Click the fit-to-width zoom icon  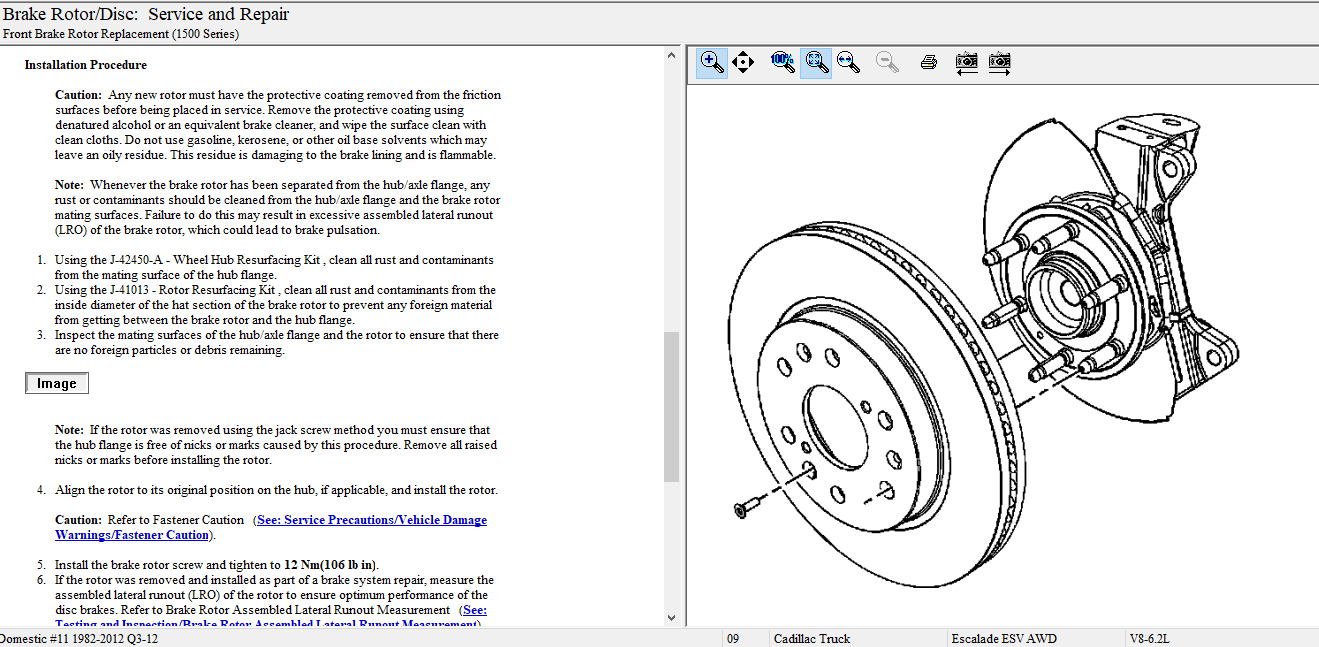point(848,62)
